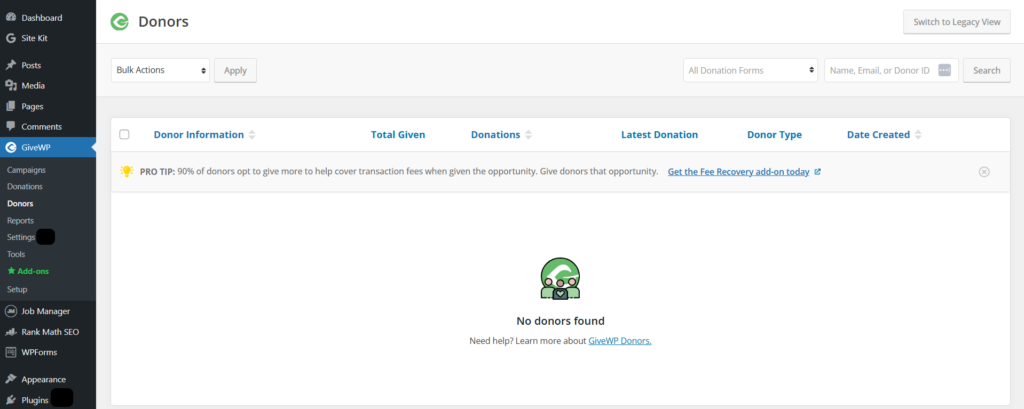Click the Pages icon in sidebar

click(x=10, y=106)
